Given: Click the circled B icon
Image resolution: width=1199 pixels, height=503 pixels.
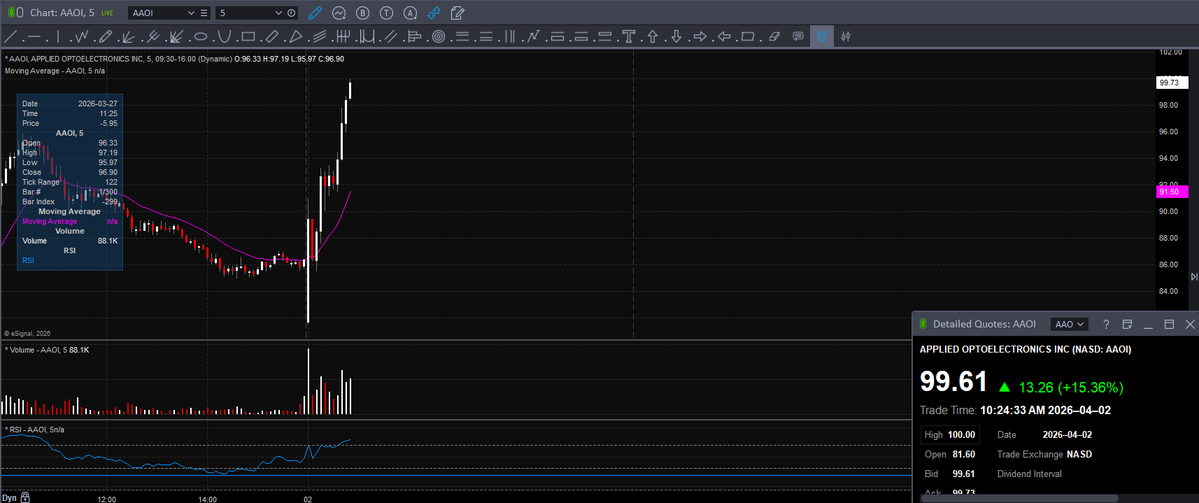Looking at the screenshot, I should pos(362,12).
